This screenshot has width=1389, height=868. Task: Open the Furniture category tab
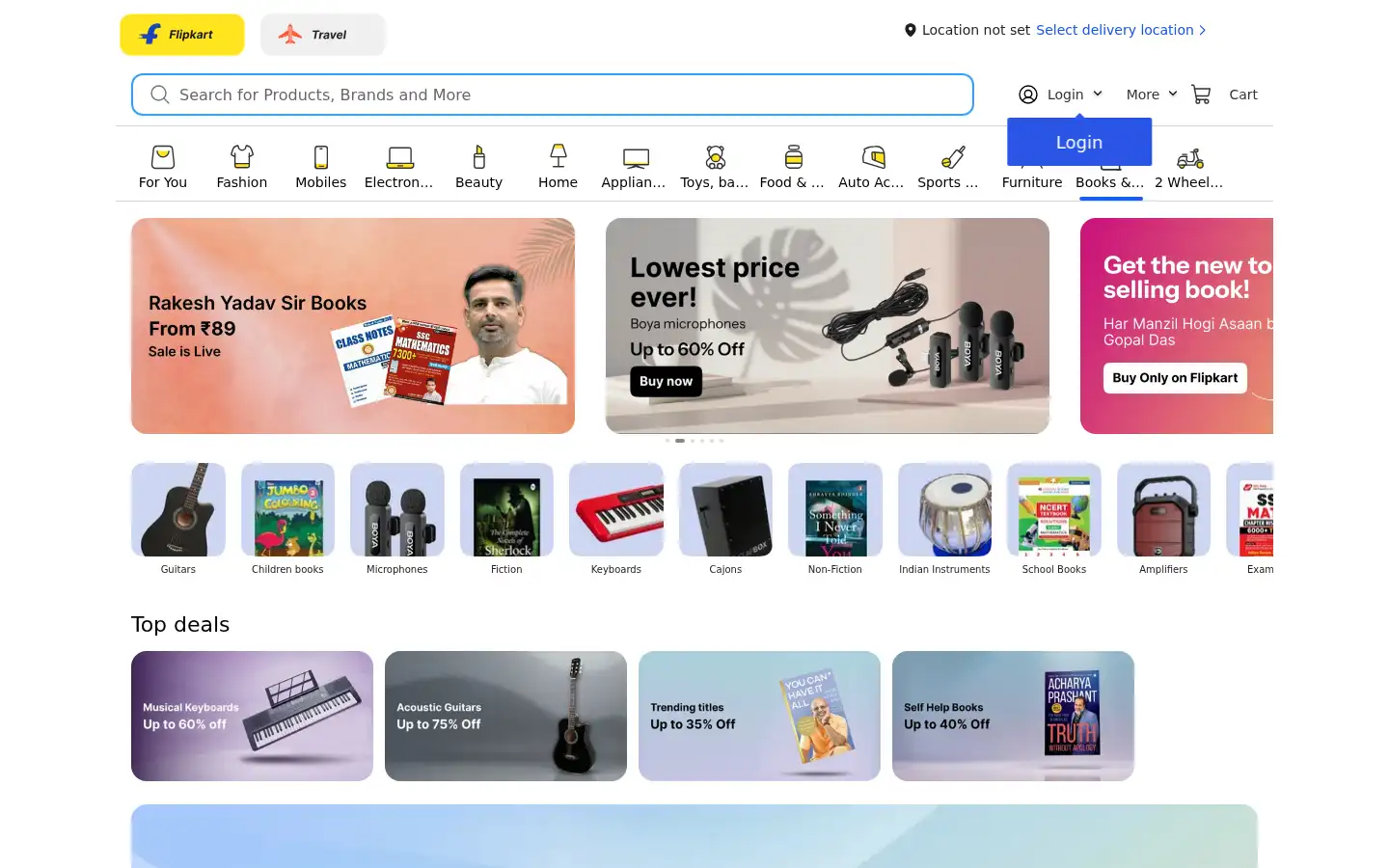(x=1032, y=182)
